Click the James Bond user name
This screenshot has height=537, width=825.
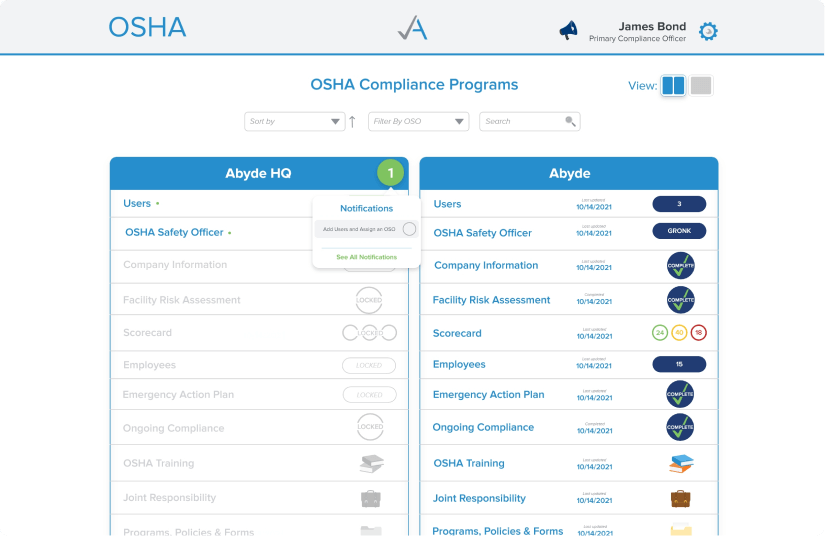(652, 26)
